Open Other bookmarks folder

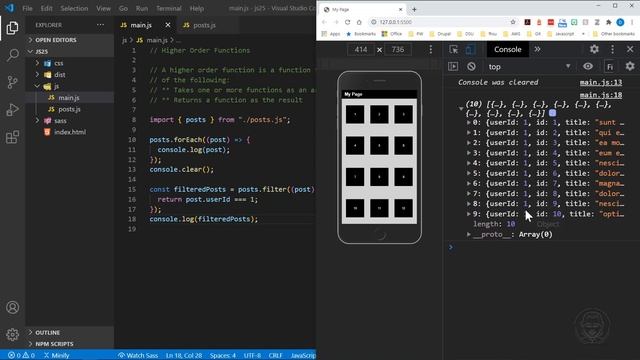[x=613, y=34]
